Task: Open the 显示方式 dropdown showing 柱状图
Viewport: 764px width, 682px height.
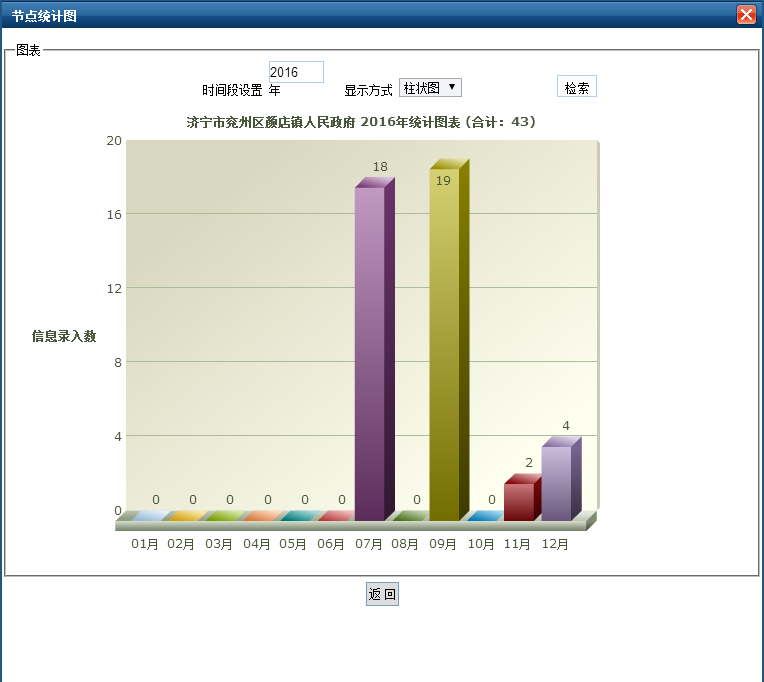Action: click(430, 88)
